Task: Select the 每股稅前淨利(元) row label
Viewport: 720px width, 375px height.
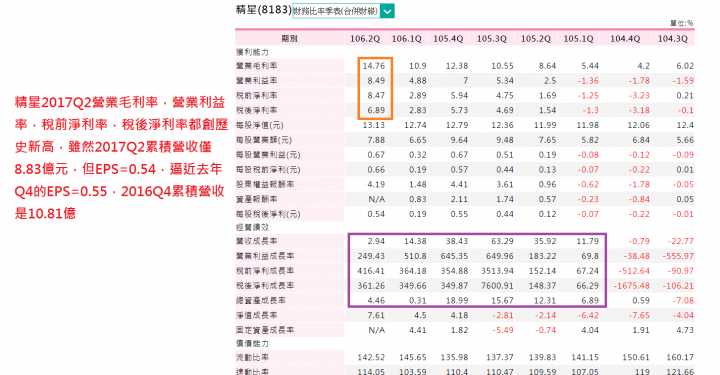Action: [268, 170]
